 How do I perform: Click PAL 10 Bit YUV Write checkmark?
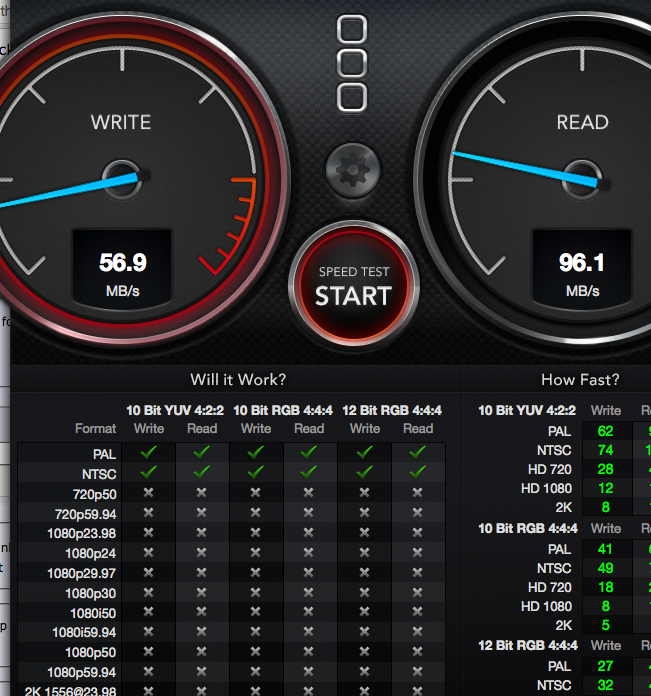(149, 452)
